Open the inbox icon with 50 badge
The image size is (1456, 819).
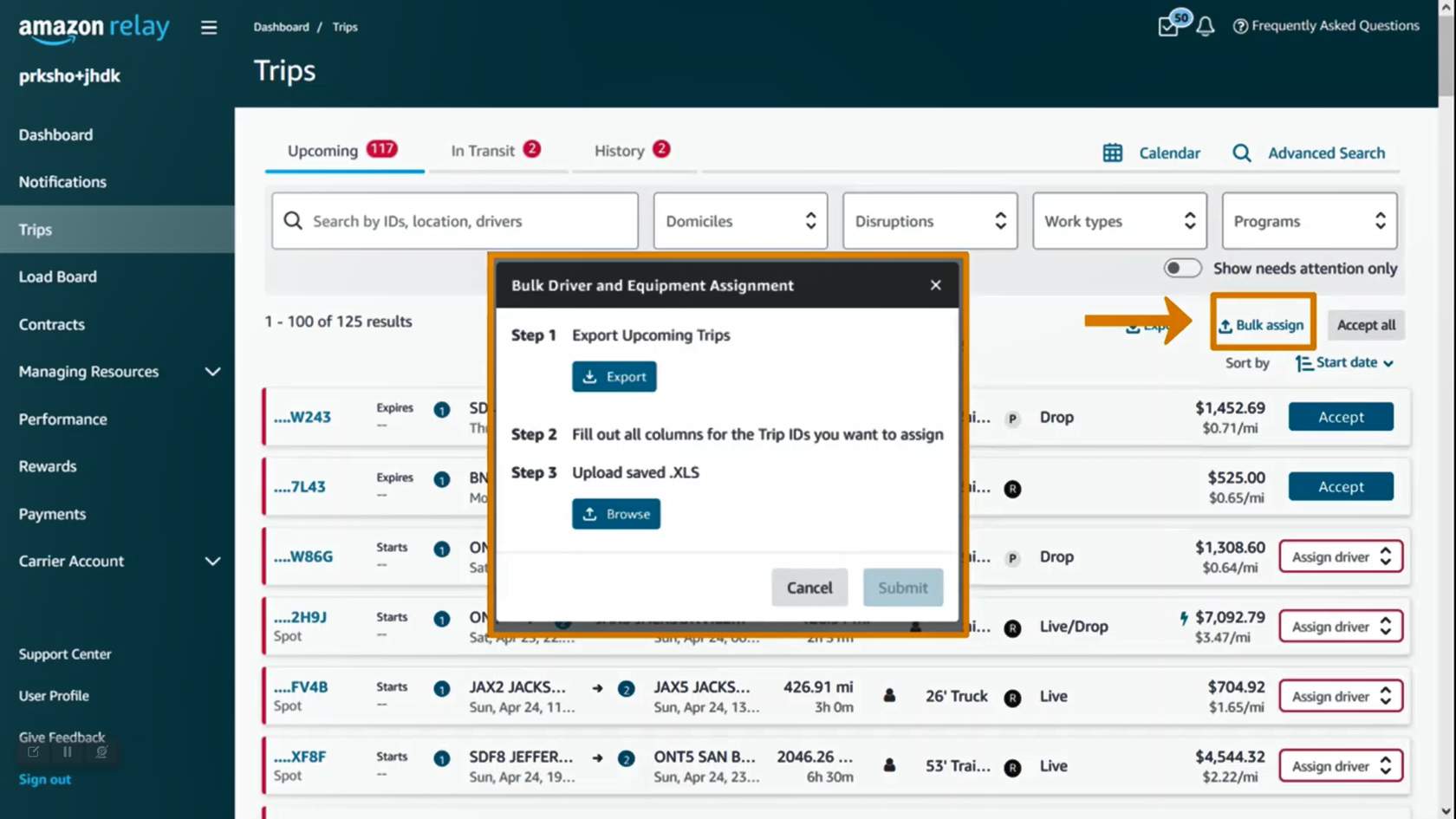pyautogui.click(x=1169, y=27)
